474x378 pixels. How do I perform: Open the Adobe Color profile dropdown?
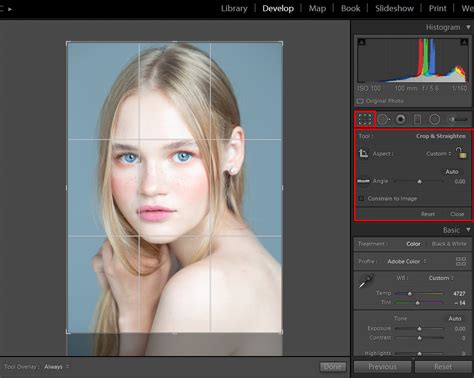click(407, 261)
